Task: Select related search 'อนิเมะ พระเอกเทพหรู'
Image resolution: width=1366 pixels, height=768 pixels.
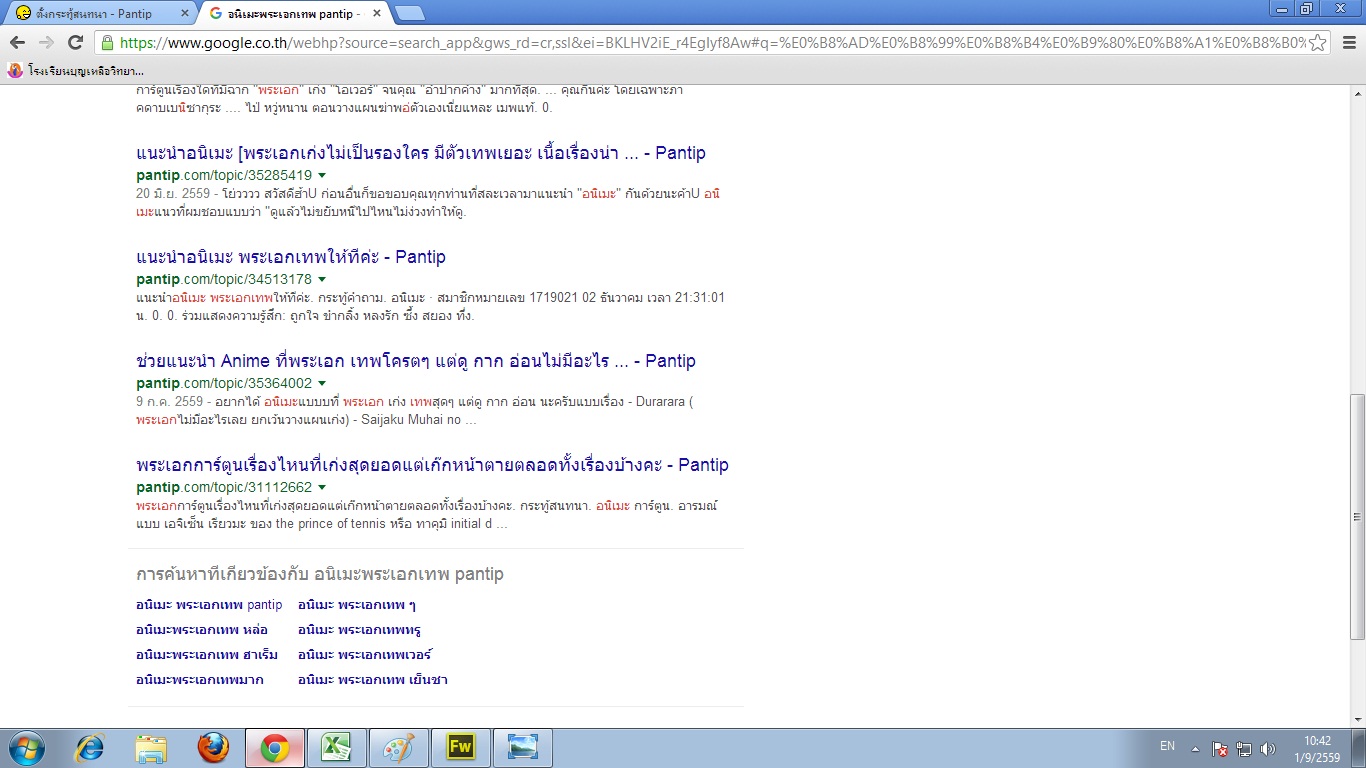Action: (x=360, y=630)
